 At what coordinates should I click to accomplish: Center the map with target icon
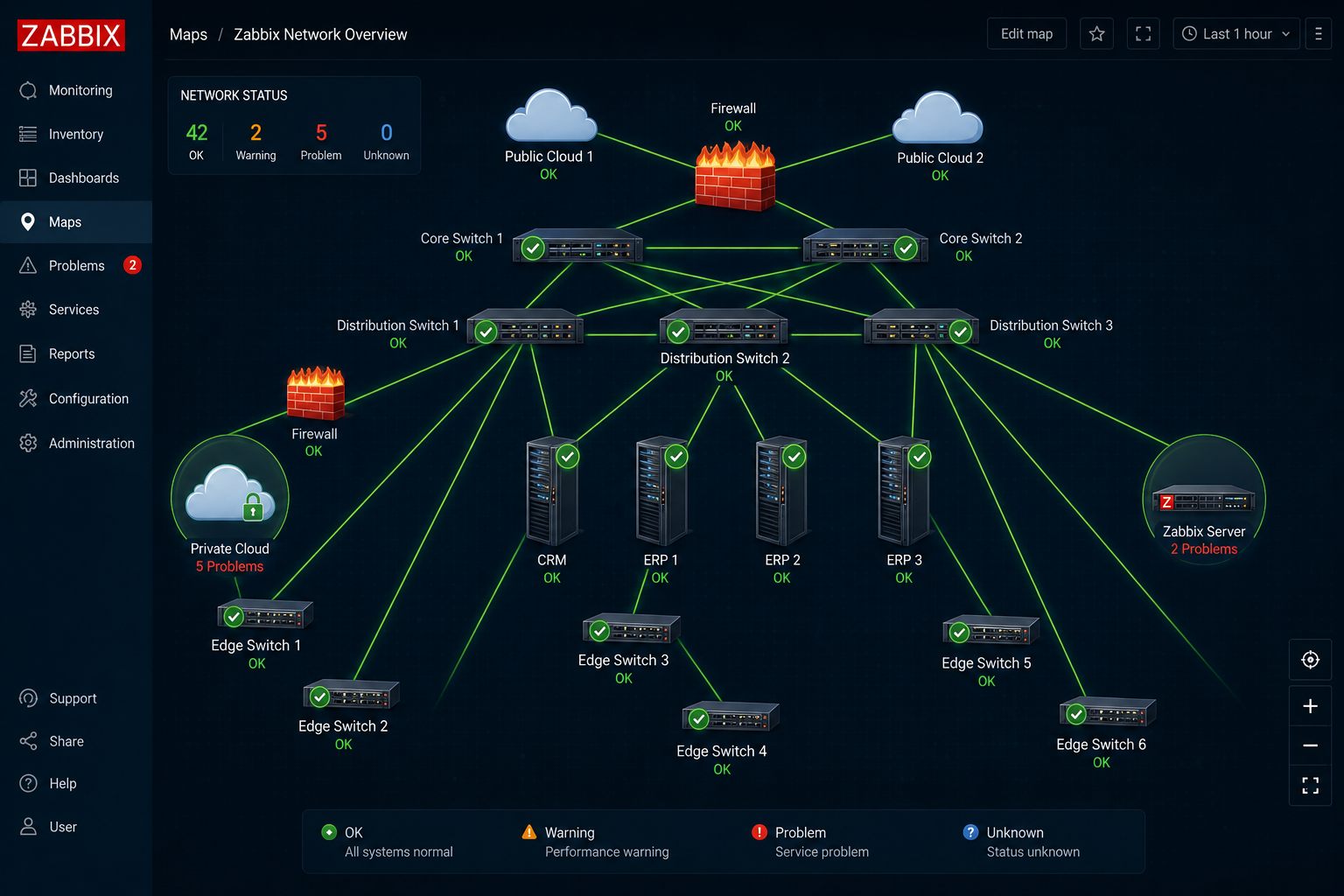click(1310, 660)
